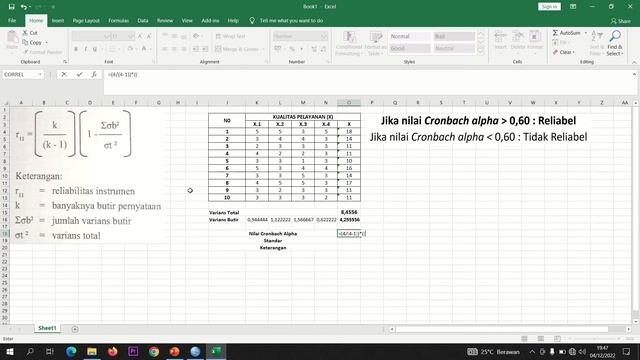
Task: Add a new sheet with plus button
Action: (75, 329)
